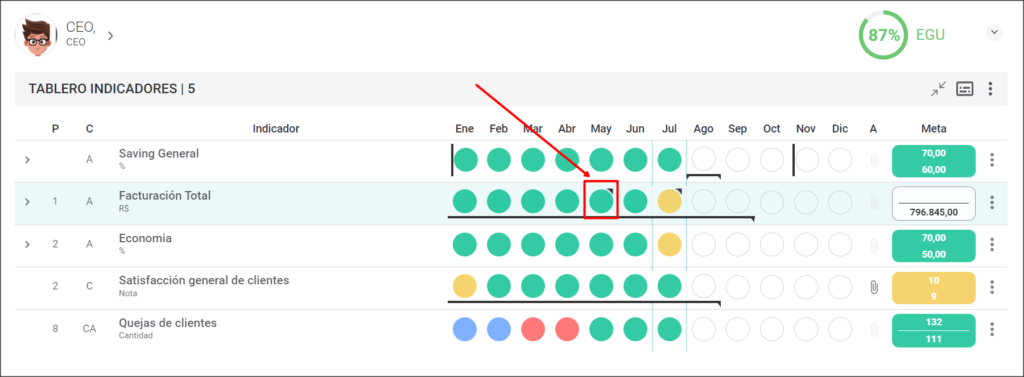Screen dimensions: 1024x377
Task: Open the Satisfacción general de clientes options menu
Action: pyautogui.click(x=992, y=287)
